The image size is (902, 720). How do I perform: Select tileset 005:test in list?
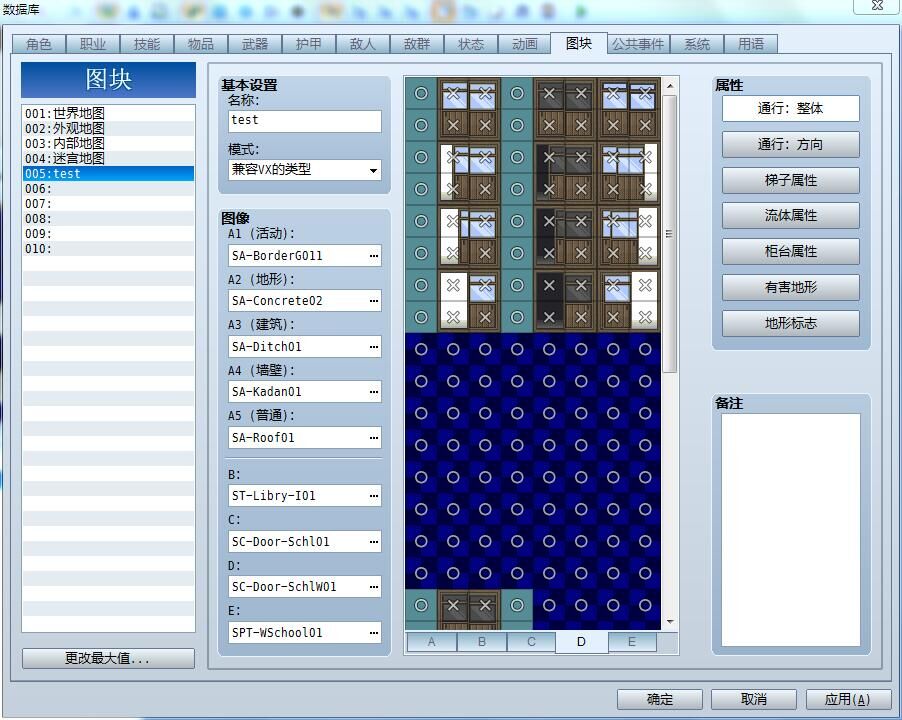tap(108, 174)
